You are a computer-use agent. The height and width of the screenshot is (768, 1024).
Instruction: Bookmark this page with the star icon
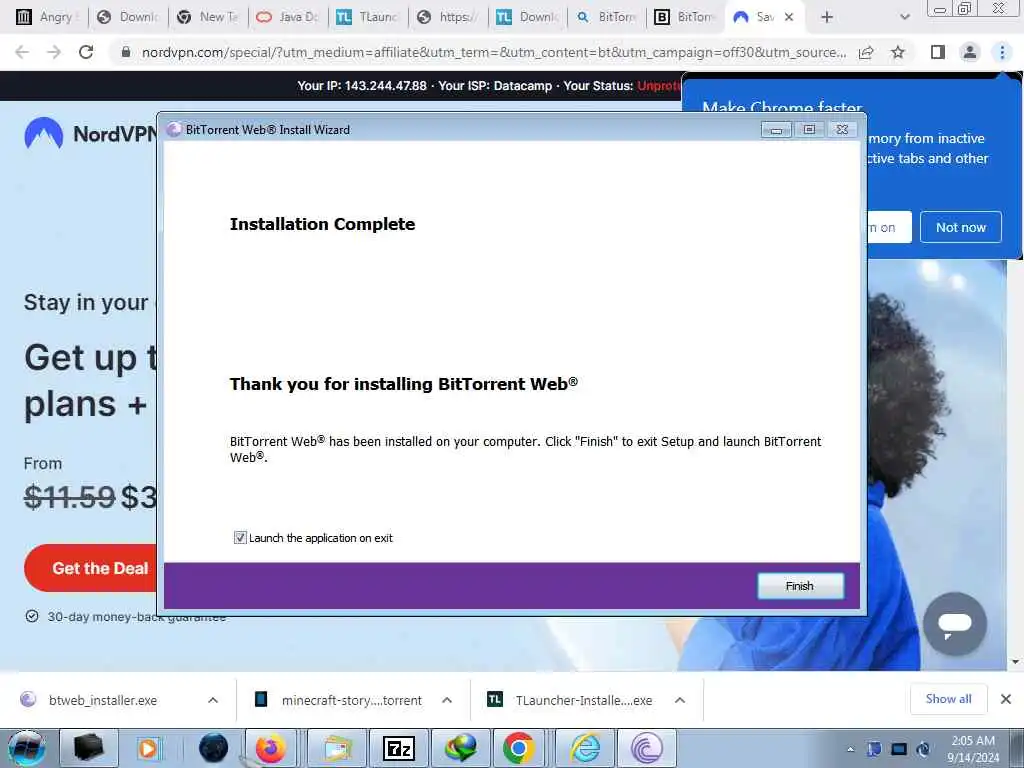pos(898,52)
